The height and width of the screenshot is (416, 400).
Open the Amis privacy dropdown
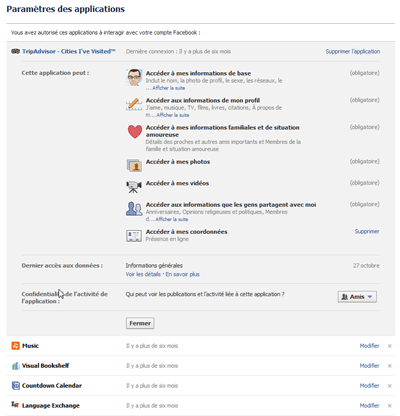coord(357,297)
